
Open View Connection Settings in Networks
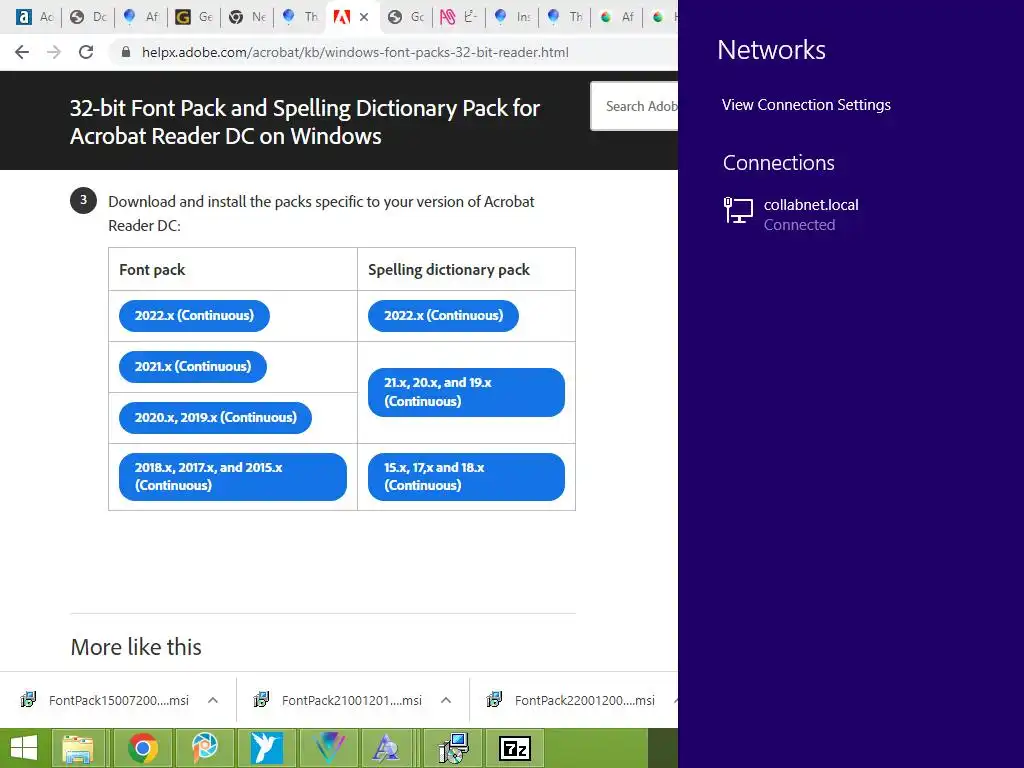pos(806,105)
